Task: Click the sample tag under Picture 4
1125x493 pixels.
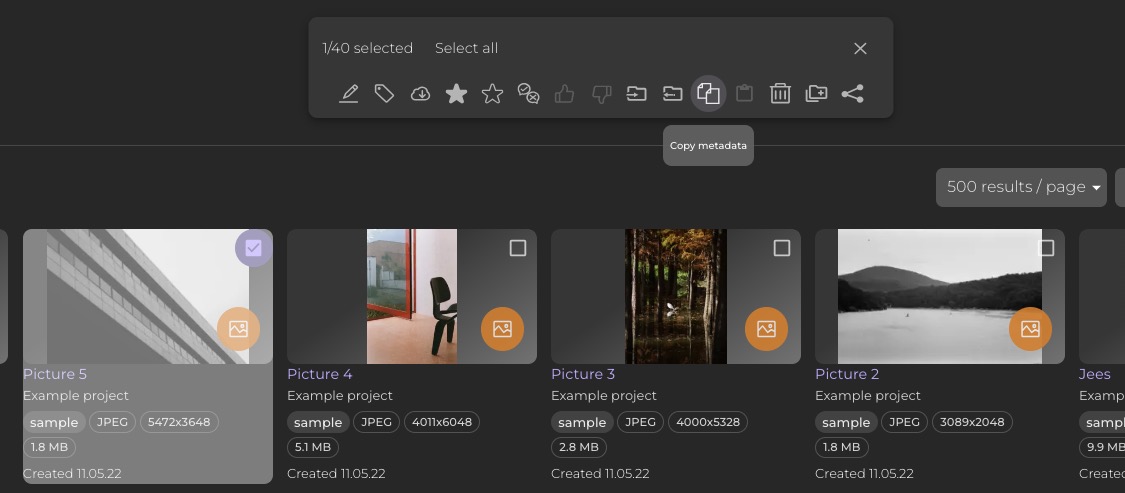Action: [x=318, y=422]
